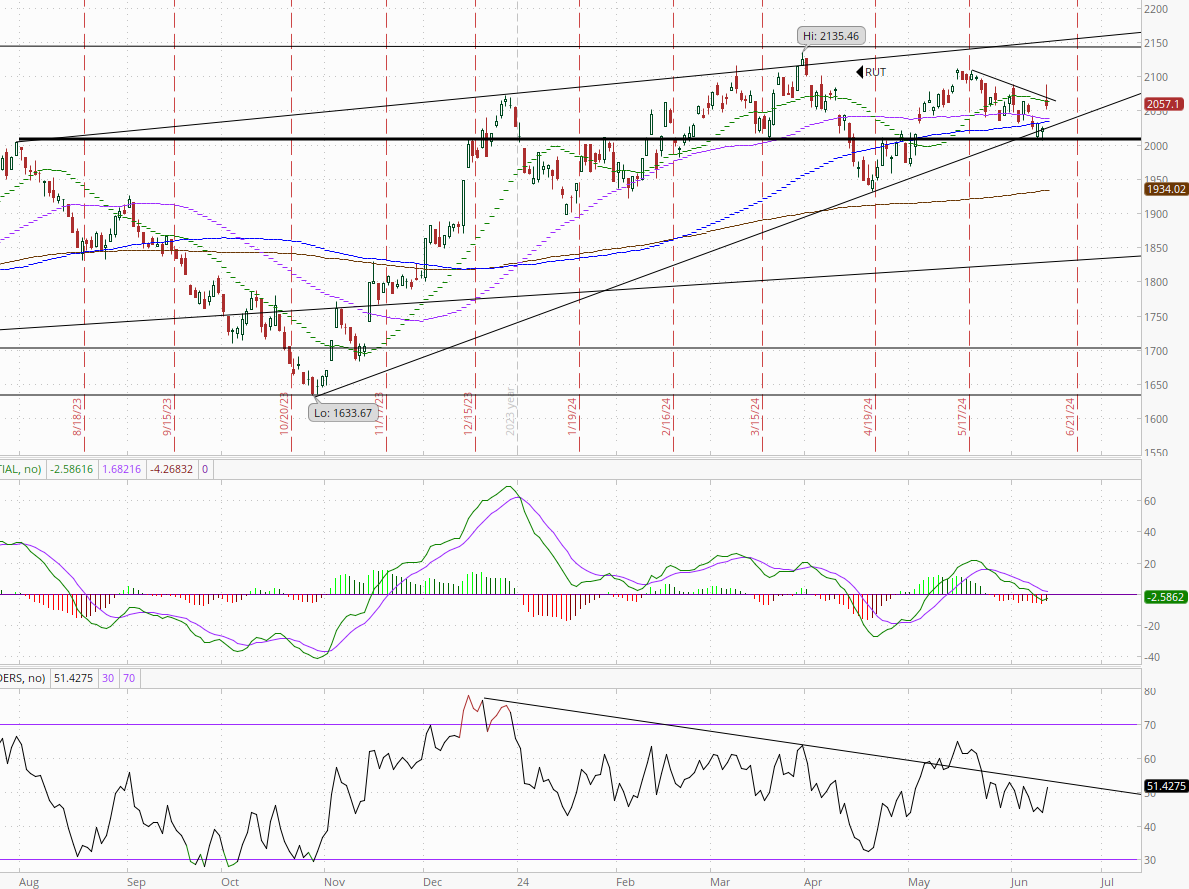Click the red 2057.1 last price tag
1189x889 pixels.
click(1164, 104)
